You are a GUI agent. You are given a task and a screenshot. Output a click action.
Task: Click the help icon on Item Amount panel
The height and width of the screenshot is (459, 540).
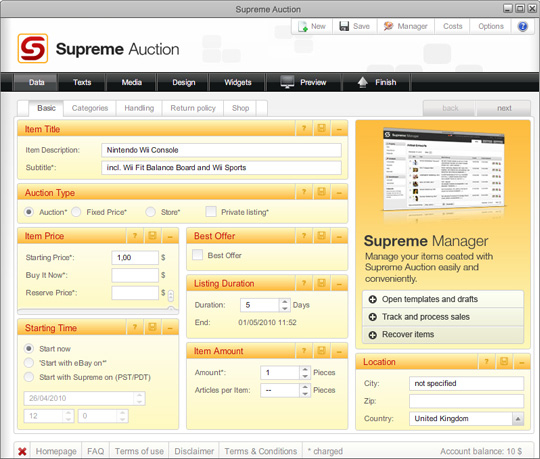tap(304, 351)
